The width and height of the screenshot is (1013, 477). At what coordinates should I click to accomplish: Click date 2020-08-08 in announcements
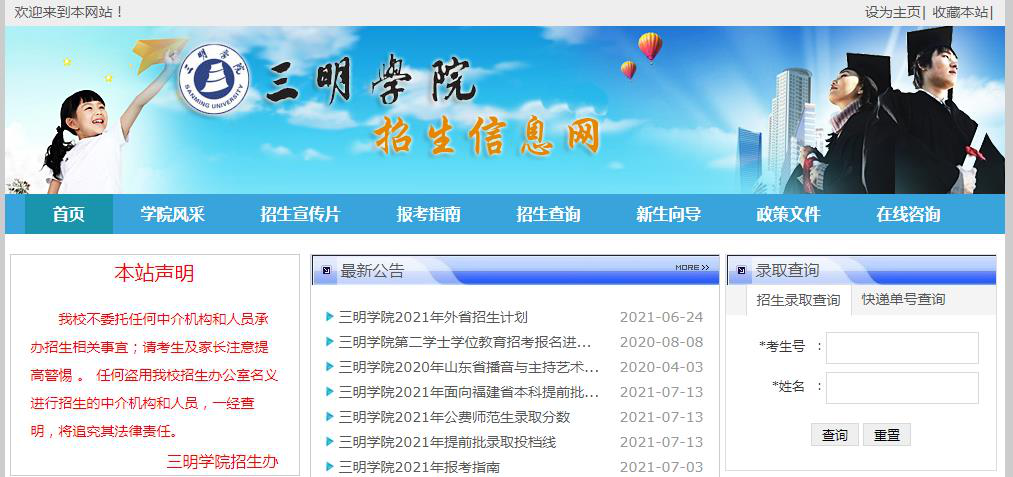coord(661,342)
